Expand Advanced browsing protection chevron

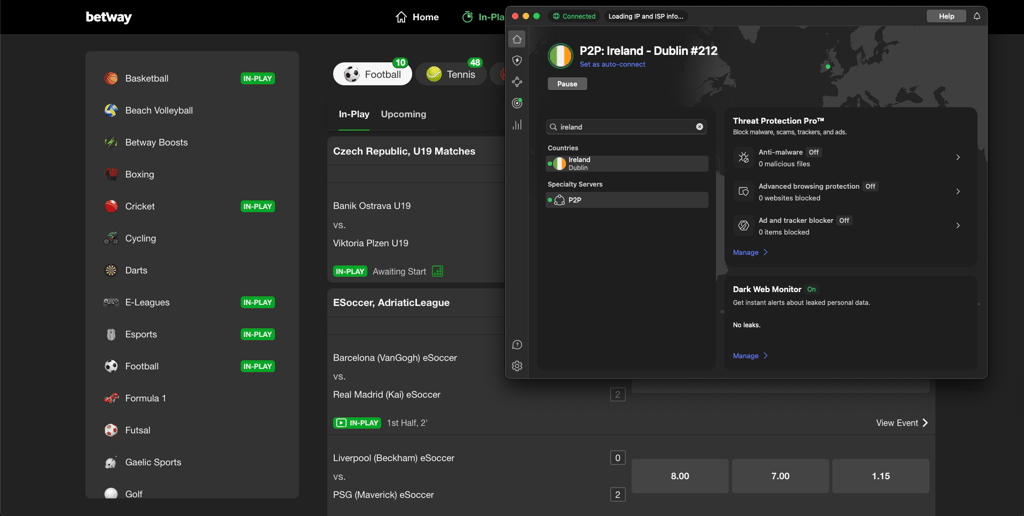958,191
